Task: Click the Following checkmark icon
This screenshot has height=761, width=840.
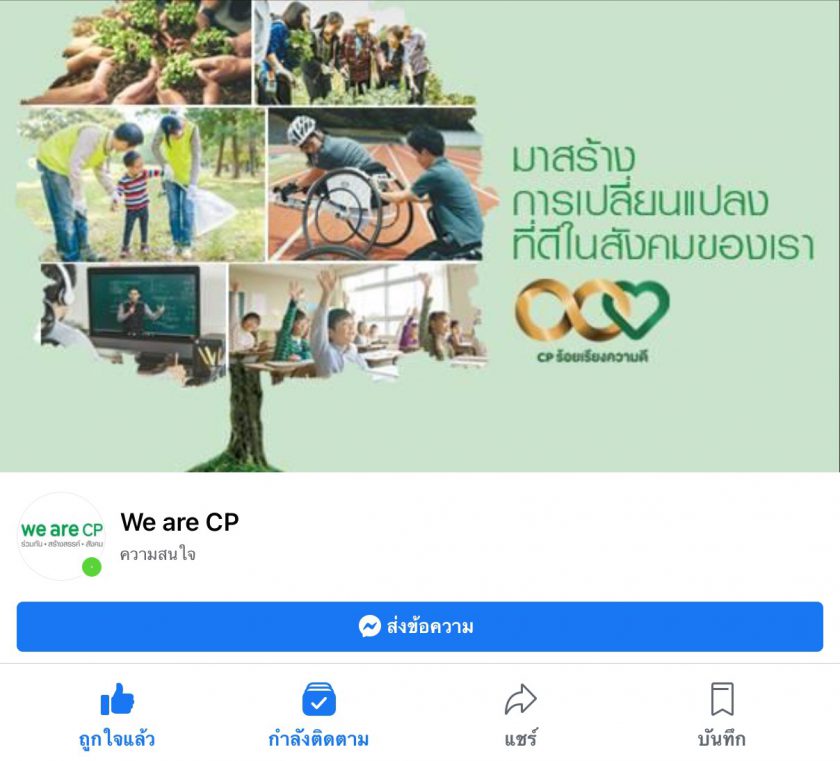Action: point(319,699)
